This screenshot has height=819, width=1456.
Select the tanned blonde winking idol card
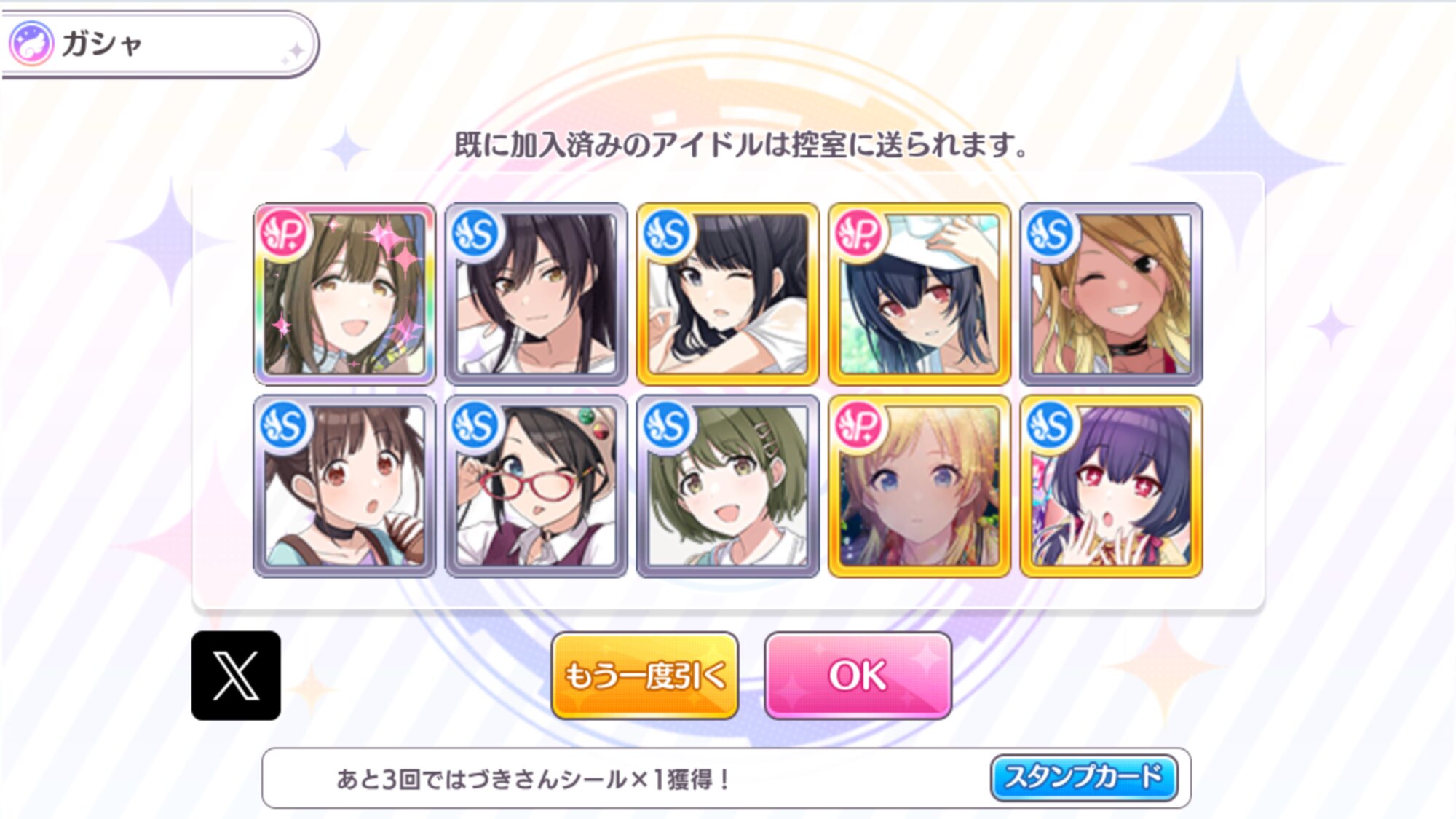click(1111, 294)
